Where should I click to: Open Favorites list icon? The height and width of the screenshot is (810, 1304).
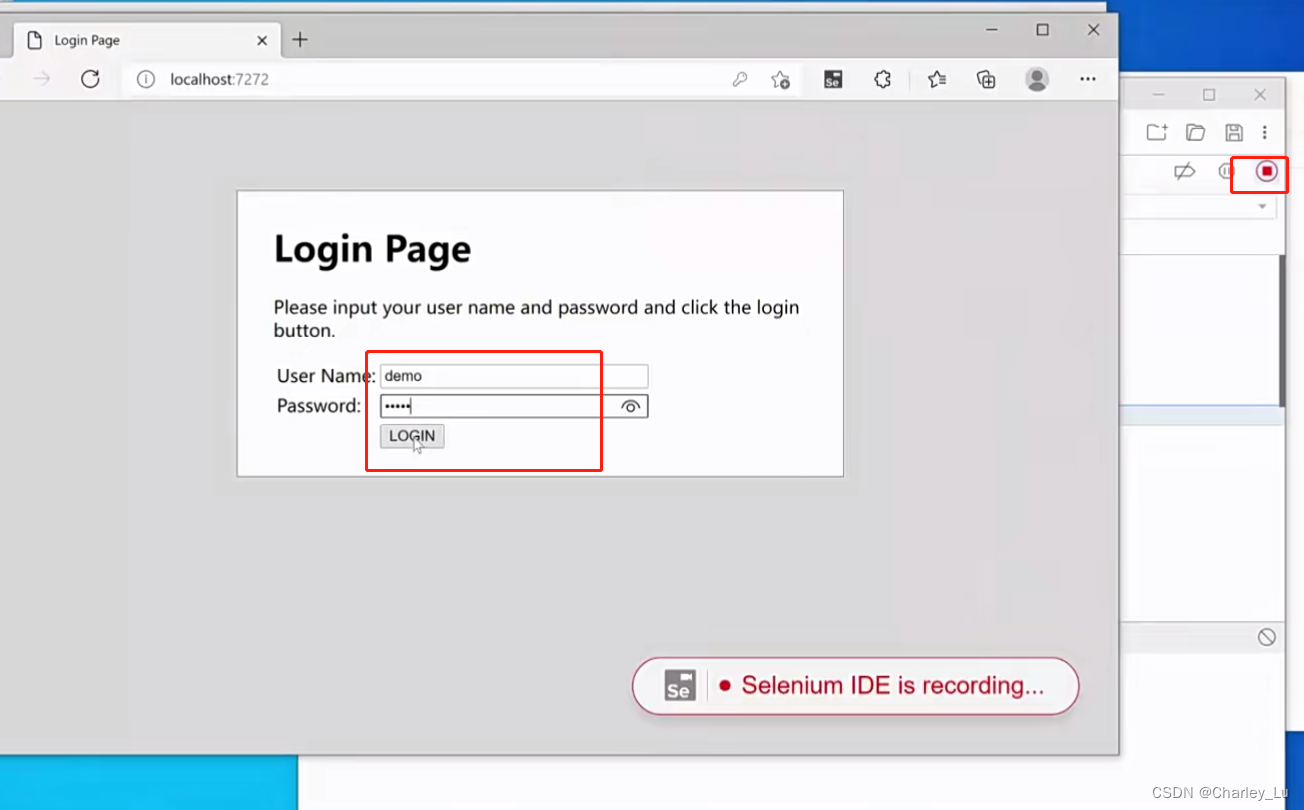(x=937, y=79)
